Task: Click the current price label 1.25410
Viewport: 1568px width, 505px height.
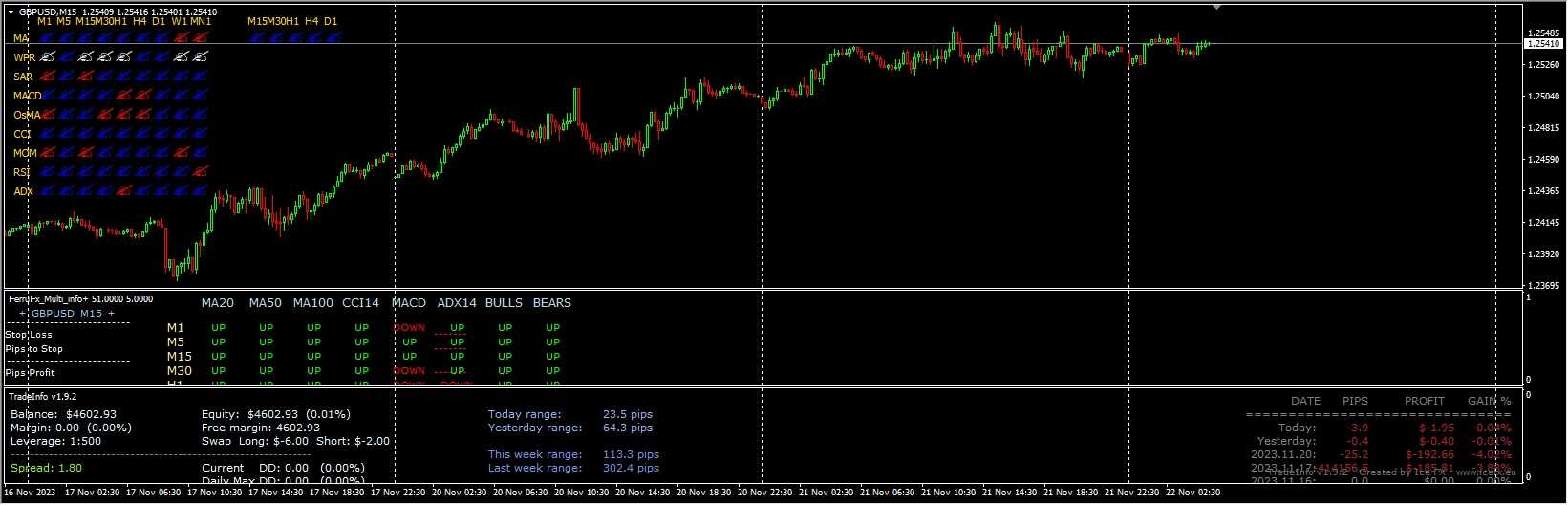Action: point(1543,44)
